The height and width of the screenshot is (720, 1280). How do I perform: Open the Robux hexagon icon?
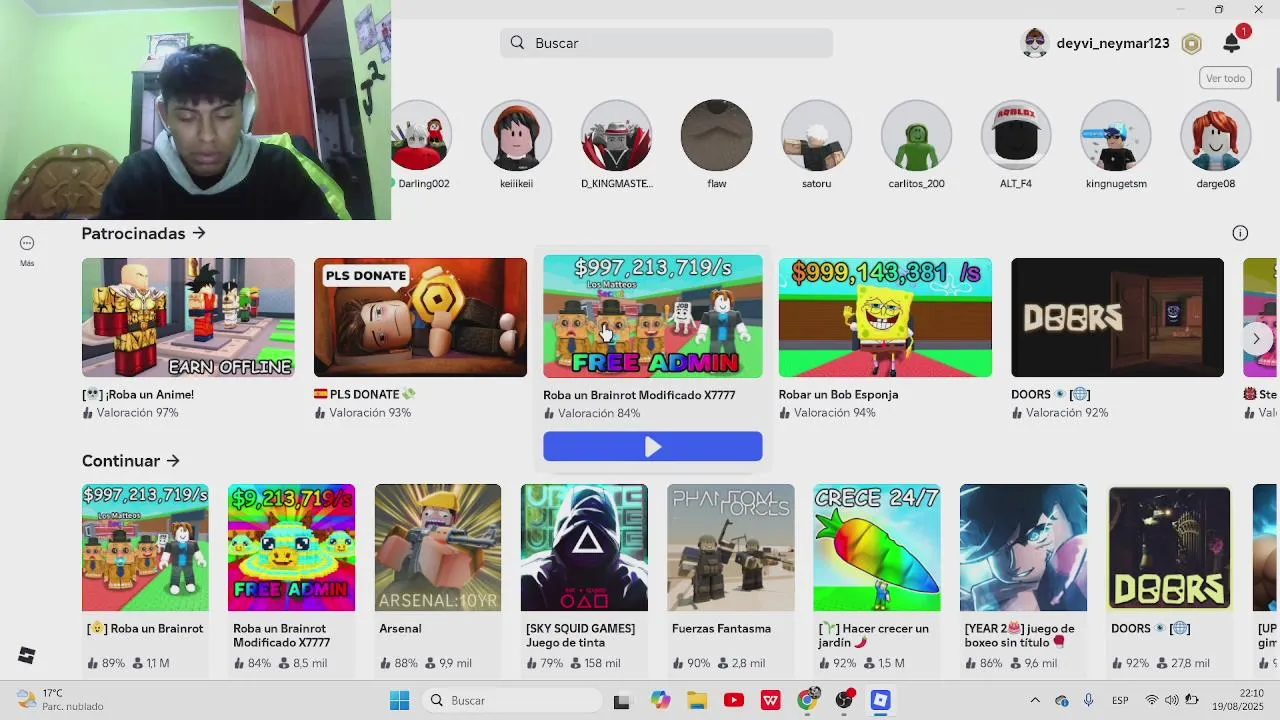(x=1191, y=44)
